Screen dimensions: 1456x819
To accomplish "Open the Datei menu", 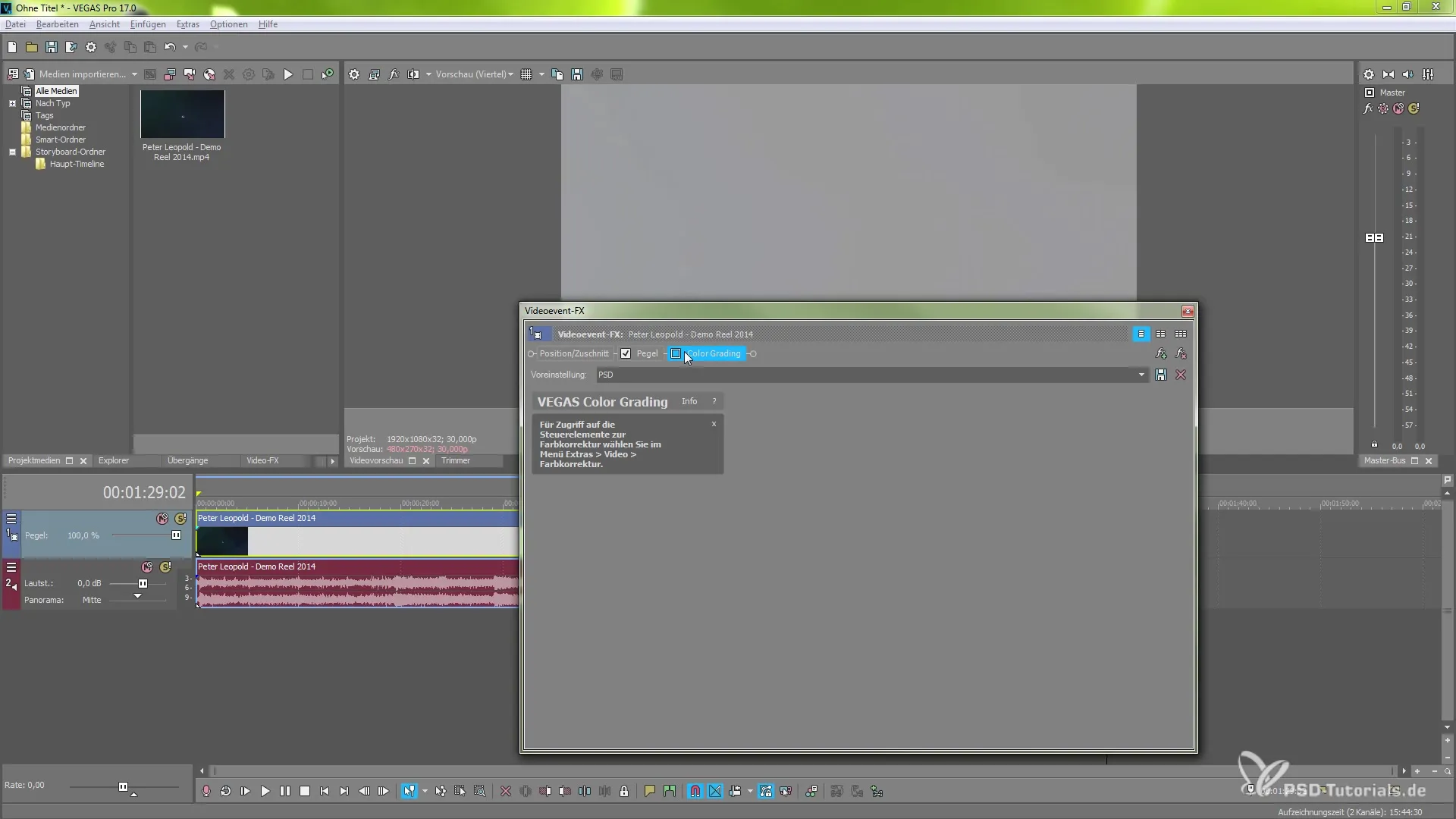I will coord(15,24).
